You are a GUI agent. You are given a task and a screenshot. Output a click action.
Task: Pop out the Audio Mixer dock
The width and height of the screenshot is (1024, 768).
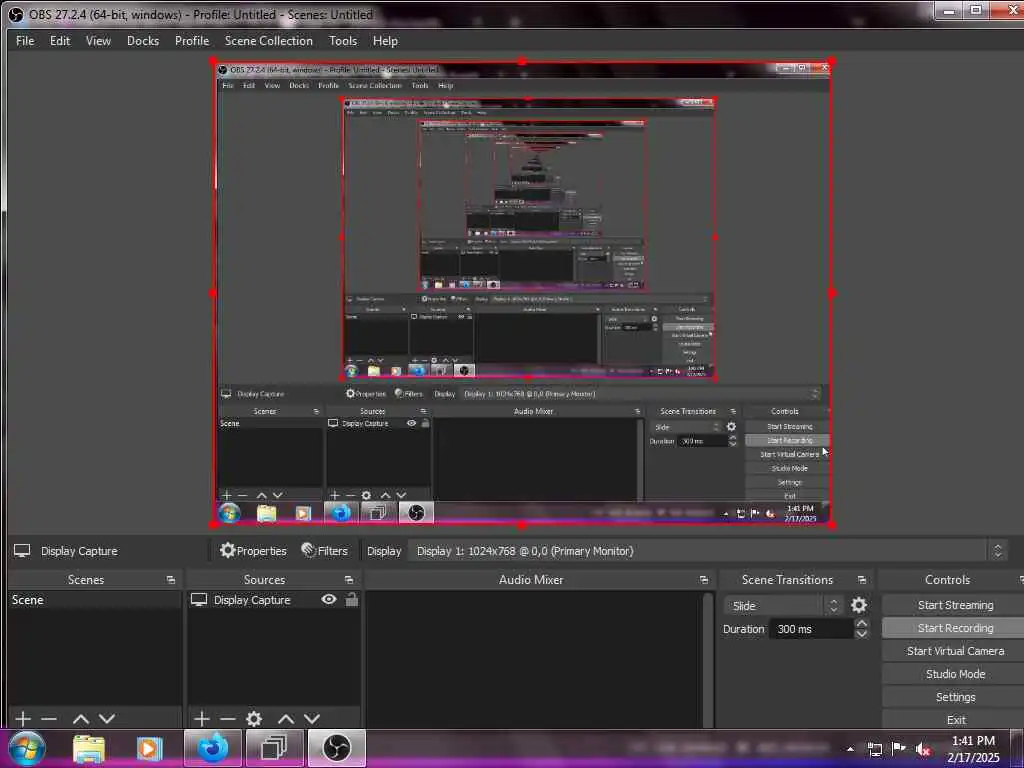coord(703,580)
